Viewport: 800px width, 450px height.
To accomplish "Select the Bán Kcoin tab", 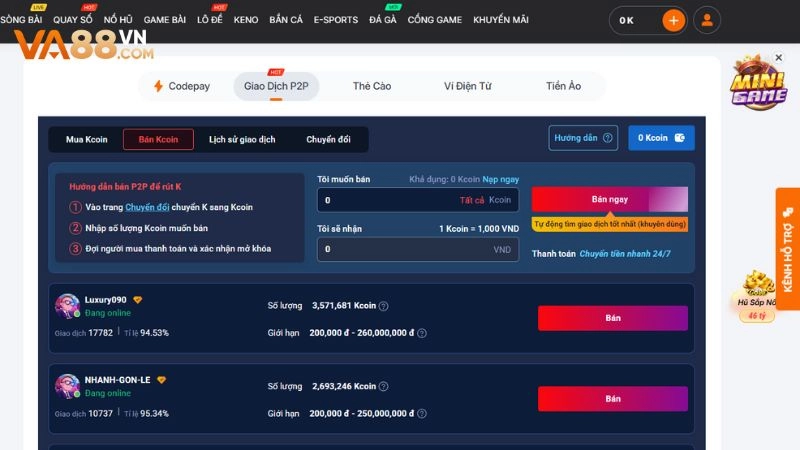I will pos(158,139).
